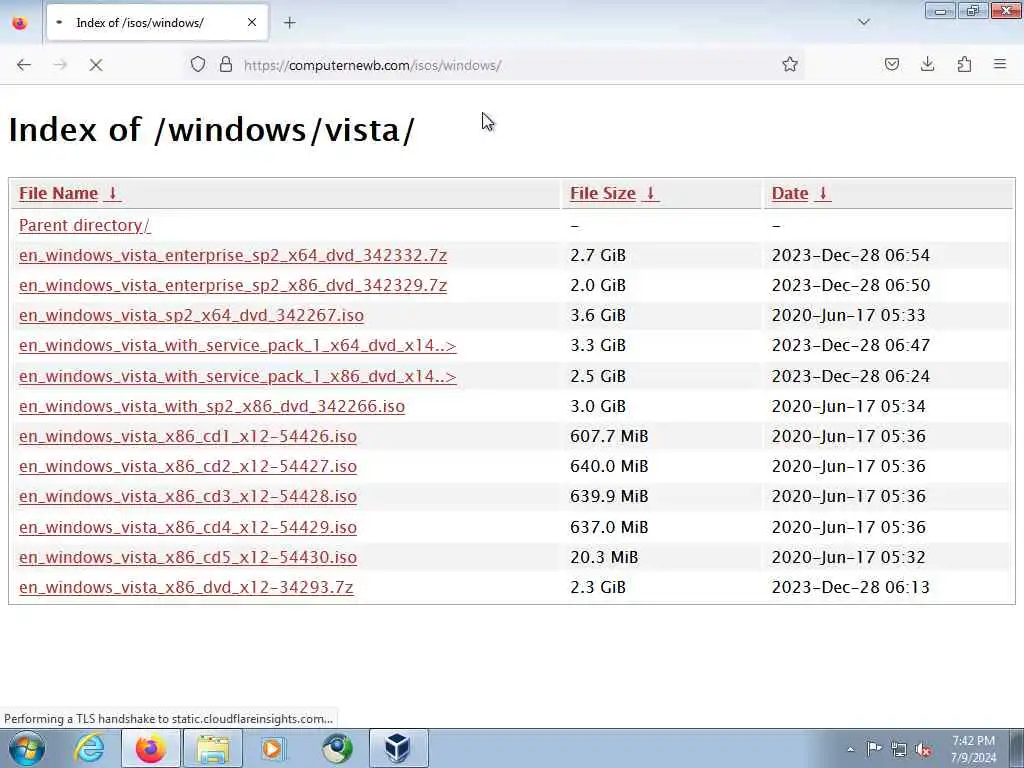The width and height of the screenshot is (1024, 768).
Task: Stop loading the current page
Action: [x=95, y=65]
